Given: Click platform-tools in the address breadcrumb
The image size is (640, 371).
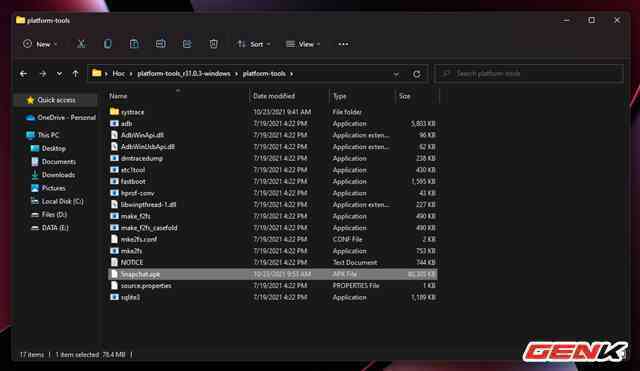Looking at the screenshot, I should [x=264, y=74].
